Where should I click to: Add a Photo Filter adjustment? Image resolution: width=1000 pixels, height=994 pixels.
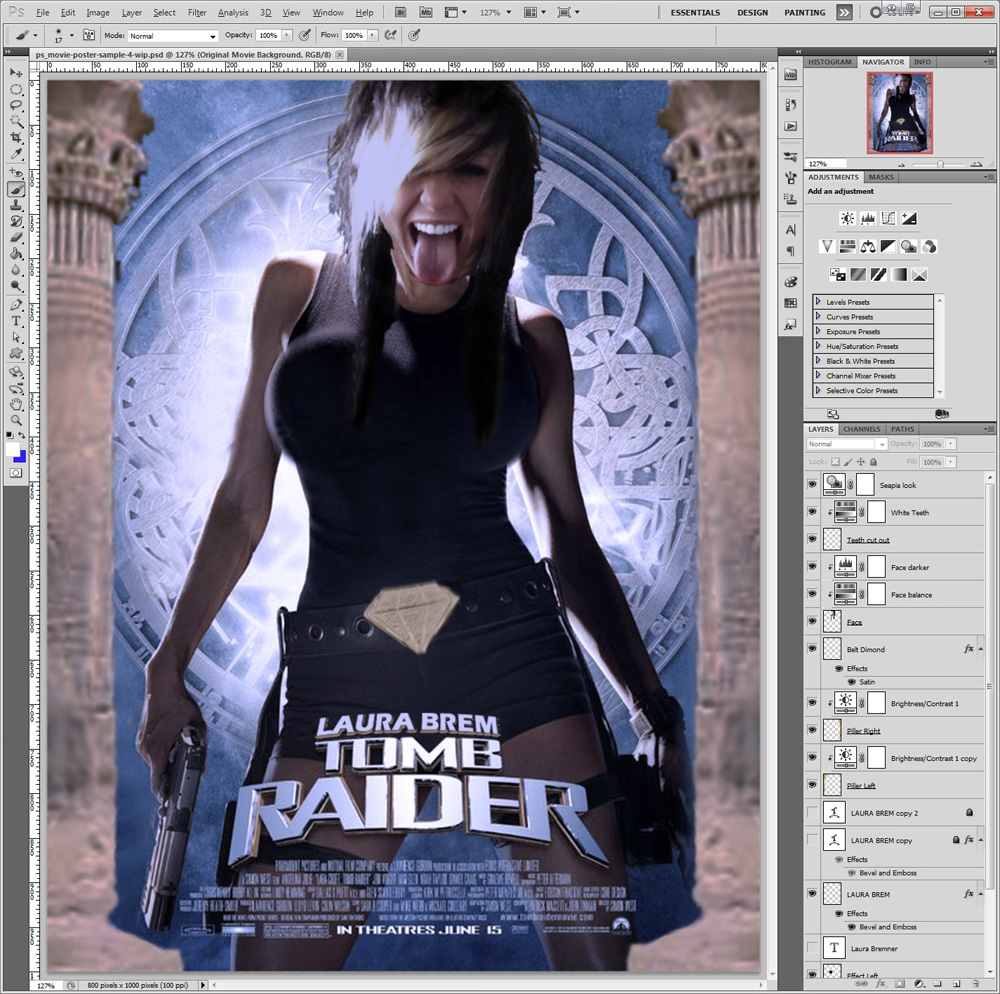pos(909,246)
